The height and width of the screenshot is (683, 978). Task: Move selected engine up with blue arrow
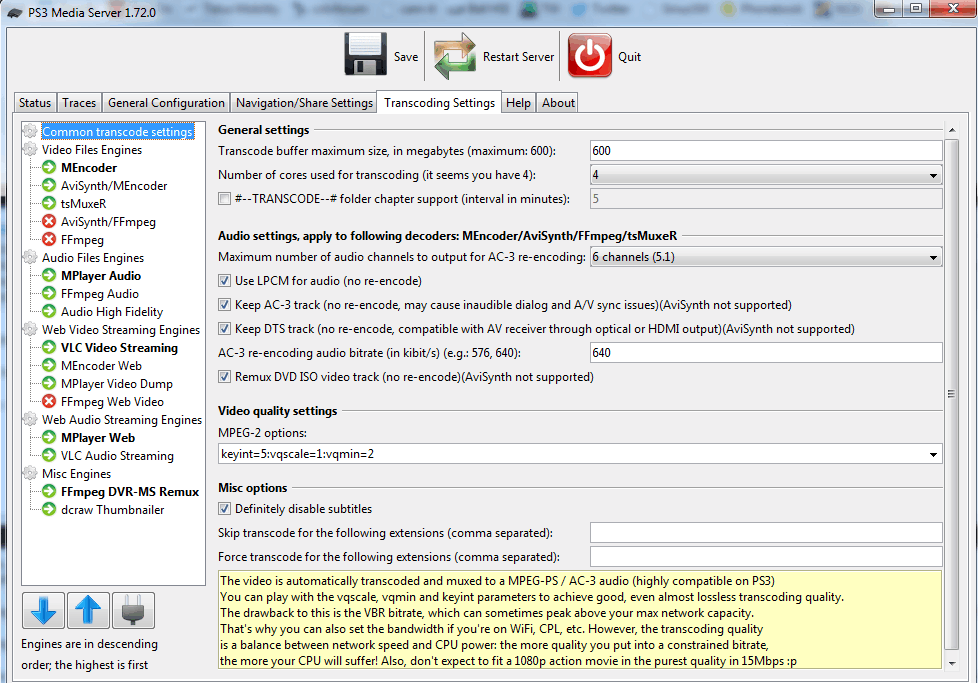[88, 610]
